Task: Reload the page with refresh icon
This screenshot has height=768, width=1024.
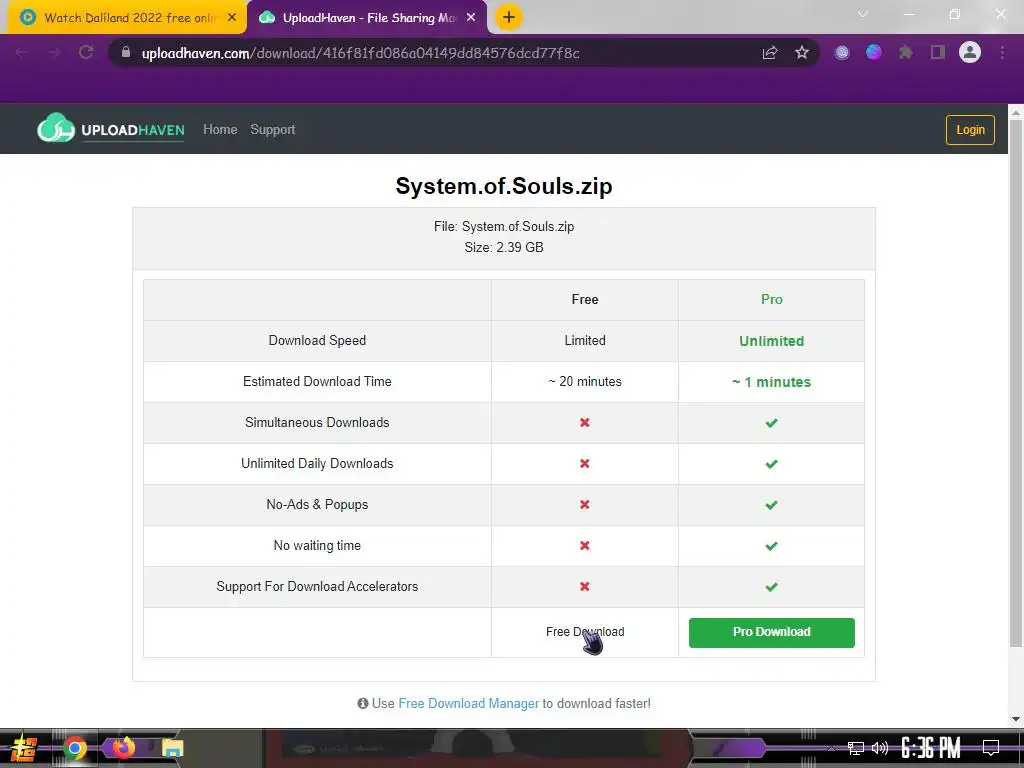Action: pyautogui.click(x=86, y=52)
